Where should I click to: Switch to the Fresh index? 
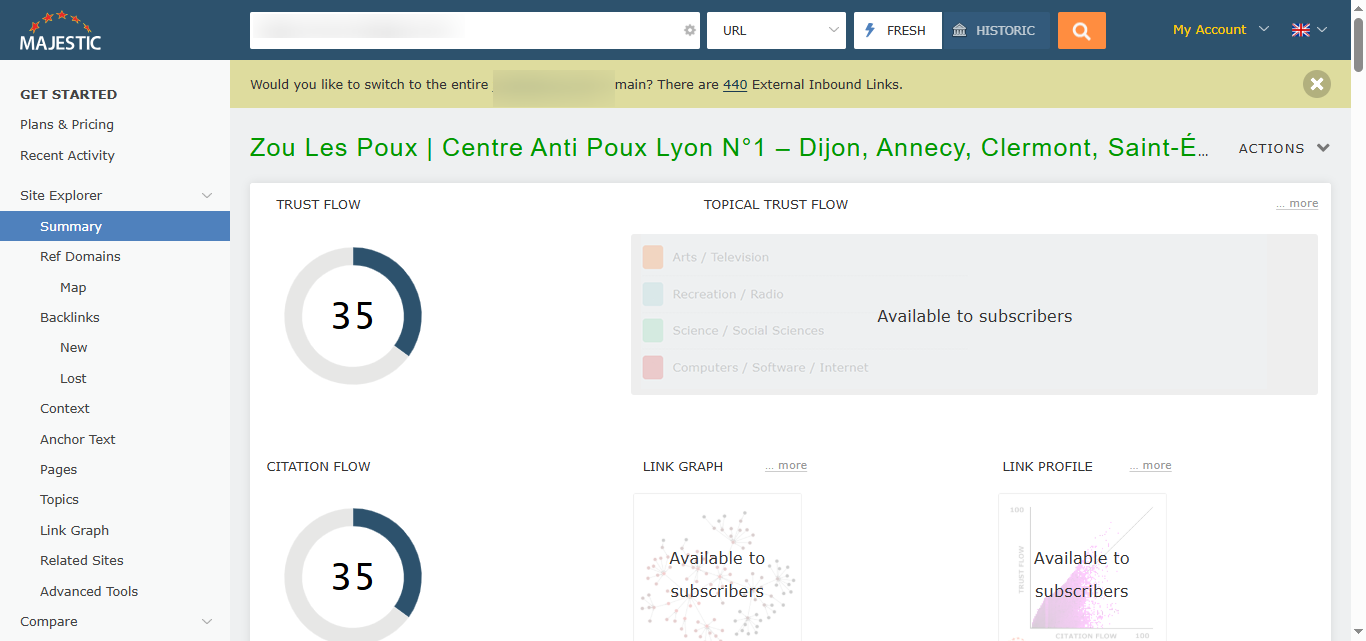click(x=897, y=30)
